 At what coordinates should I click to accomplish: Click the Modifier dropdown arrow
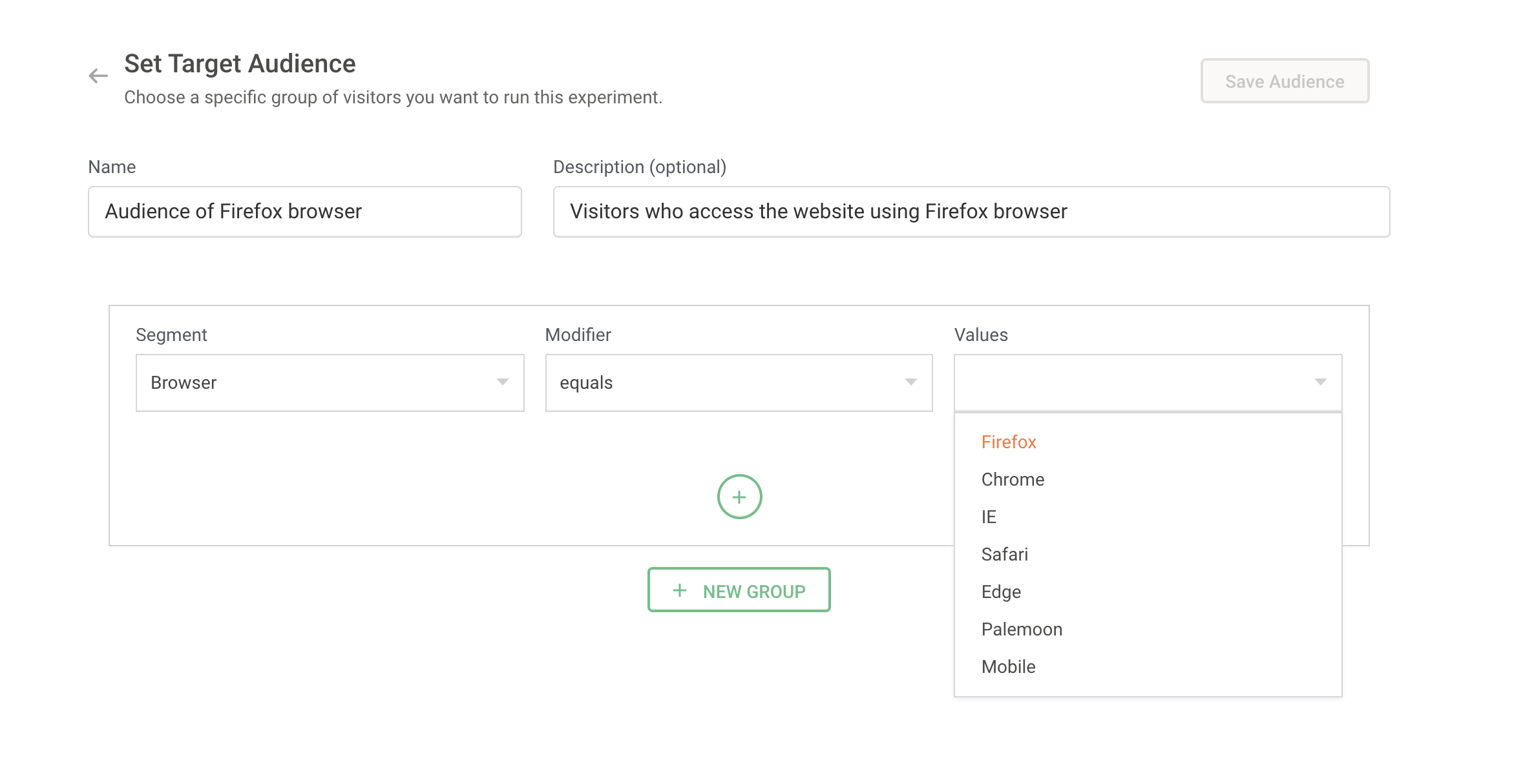(x=910, y=382)
